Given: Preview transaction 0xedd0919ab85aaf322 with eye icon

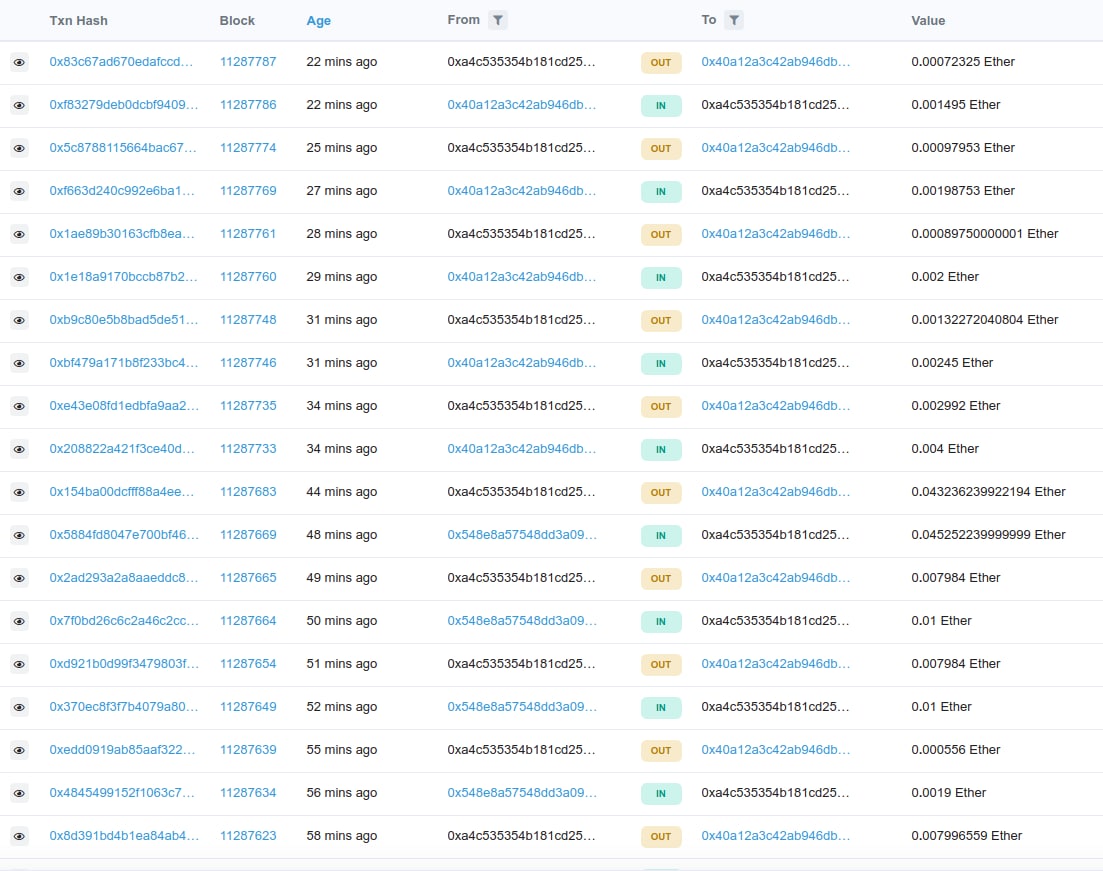Looking at the screenshot, I should (20, 750).
